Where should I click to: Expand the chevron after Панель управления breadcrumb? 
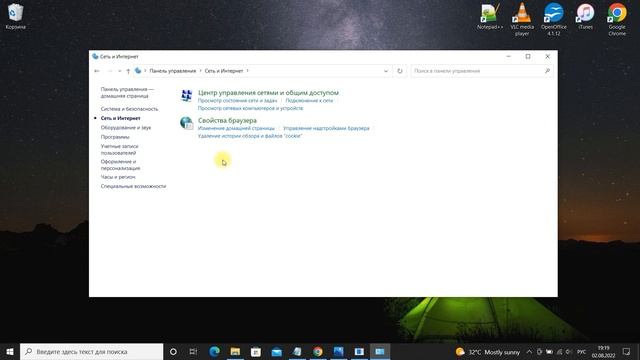(x=200, y=71)
